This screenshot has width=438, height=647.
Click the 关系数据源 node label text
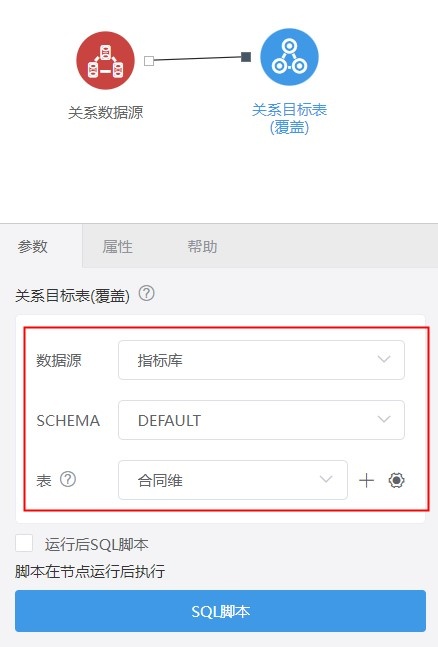click(x=106, y=112)
